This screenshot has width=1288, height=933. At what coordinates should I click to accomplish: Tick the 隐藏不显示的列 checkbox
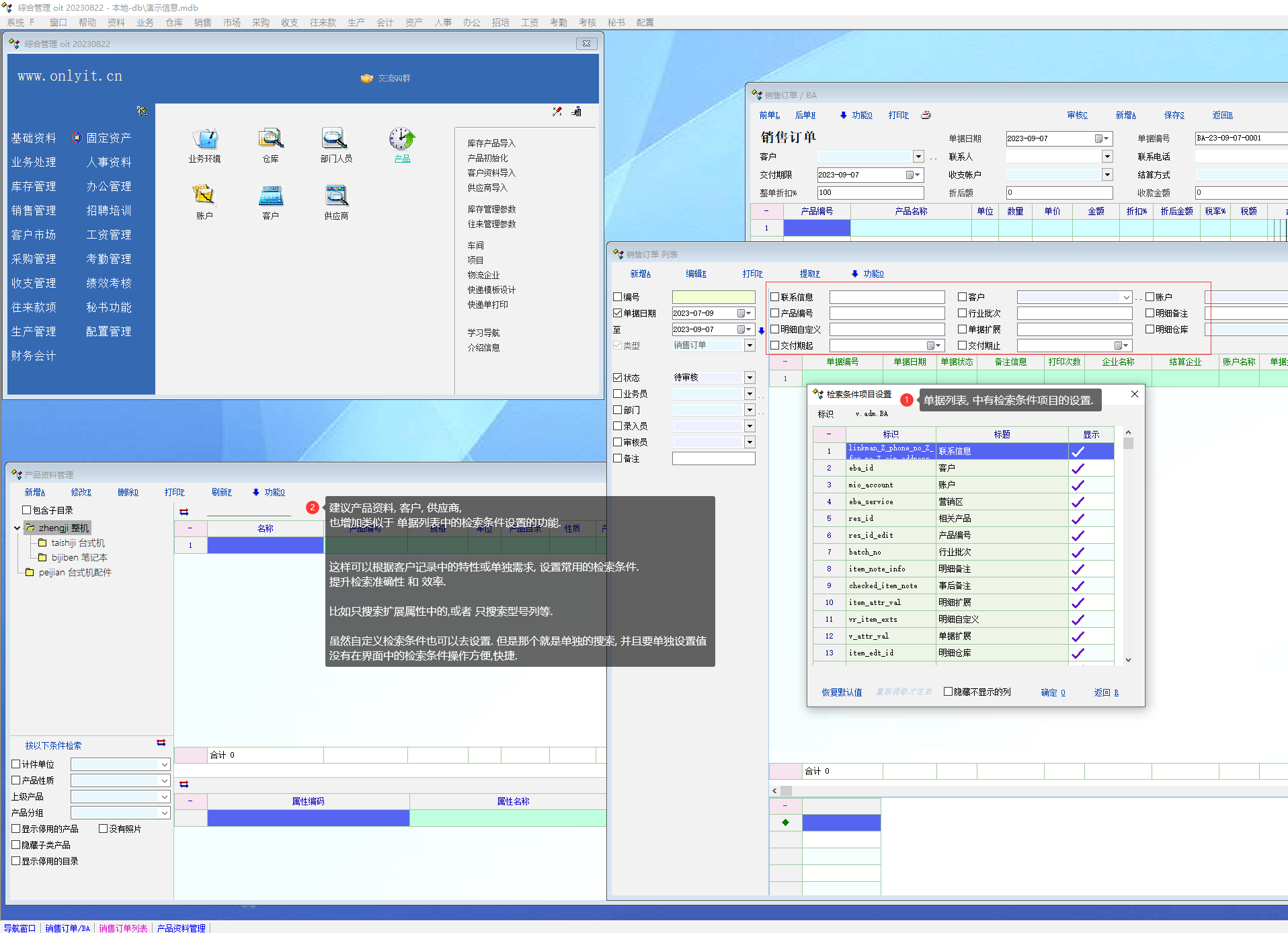(948, 692)
